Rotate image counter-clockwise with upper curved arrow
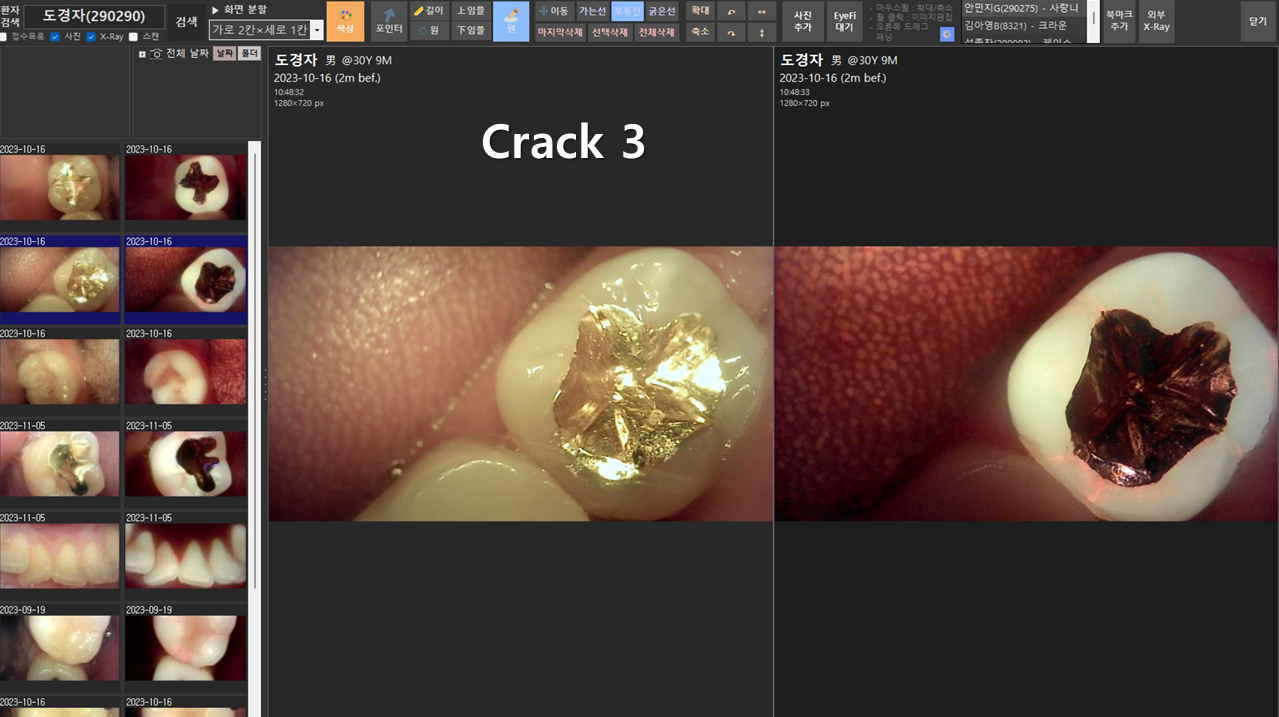This screenshot has height=717, width=1279. pos(731,11)
